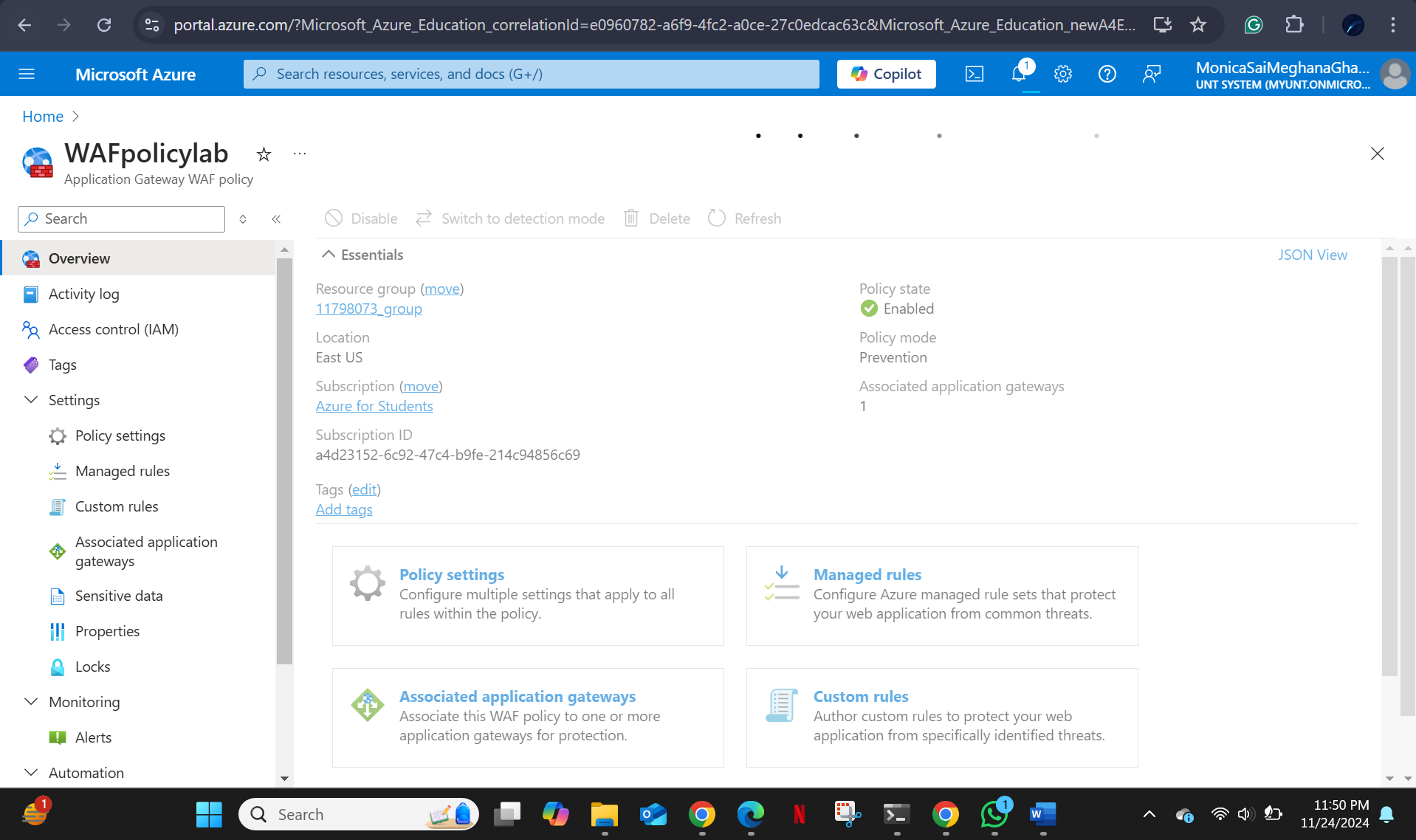Open the more options ellipsis beside WAFpolicylab
The width and height of the screenshot is (1416, 840).
[x=299, y=154]
